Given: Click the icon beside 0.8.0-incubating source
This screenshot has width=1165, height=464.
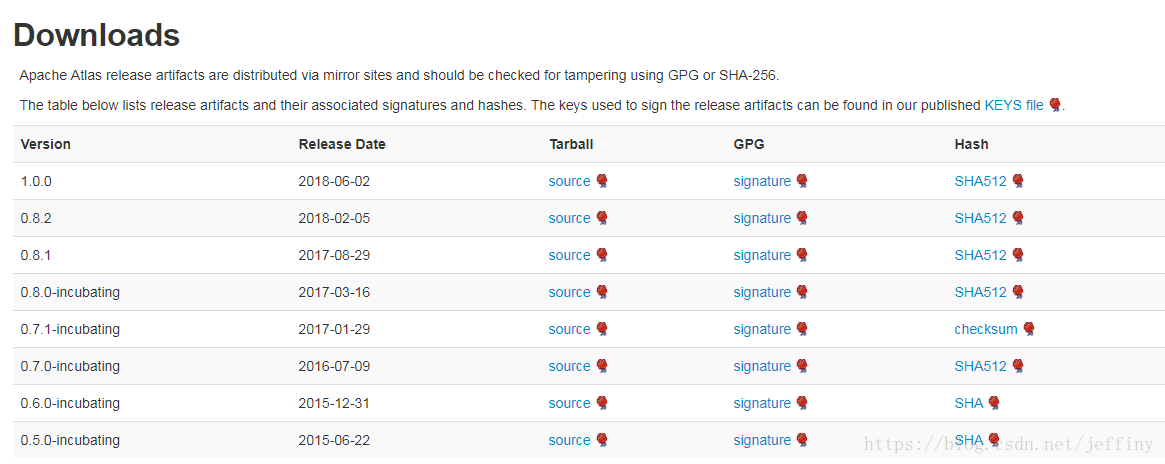Looking at the screenshot, I should [x=602, y=293].
